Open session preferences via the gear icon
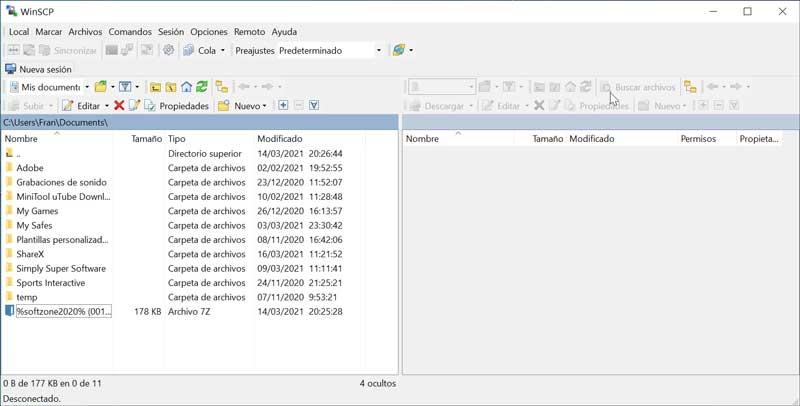 pos(168,50)
